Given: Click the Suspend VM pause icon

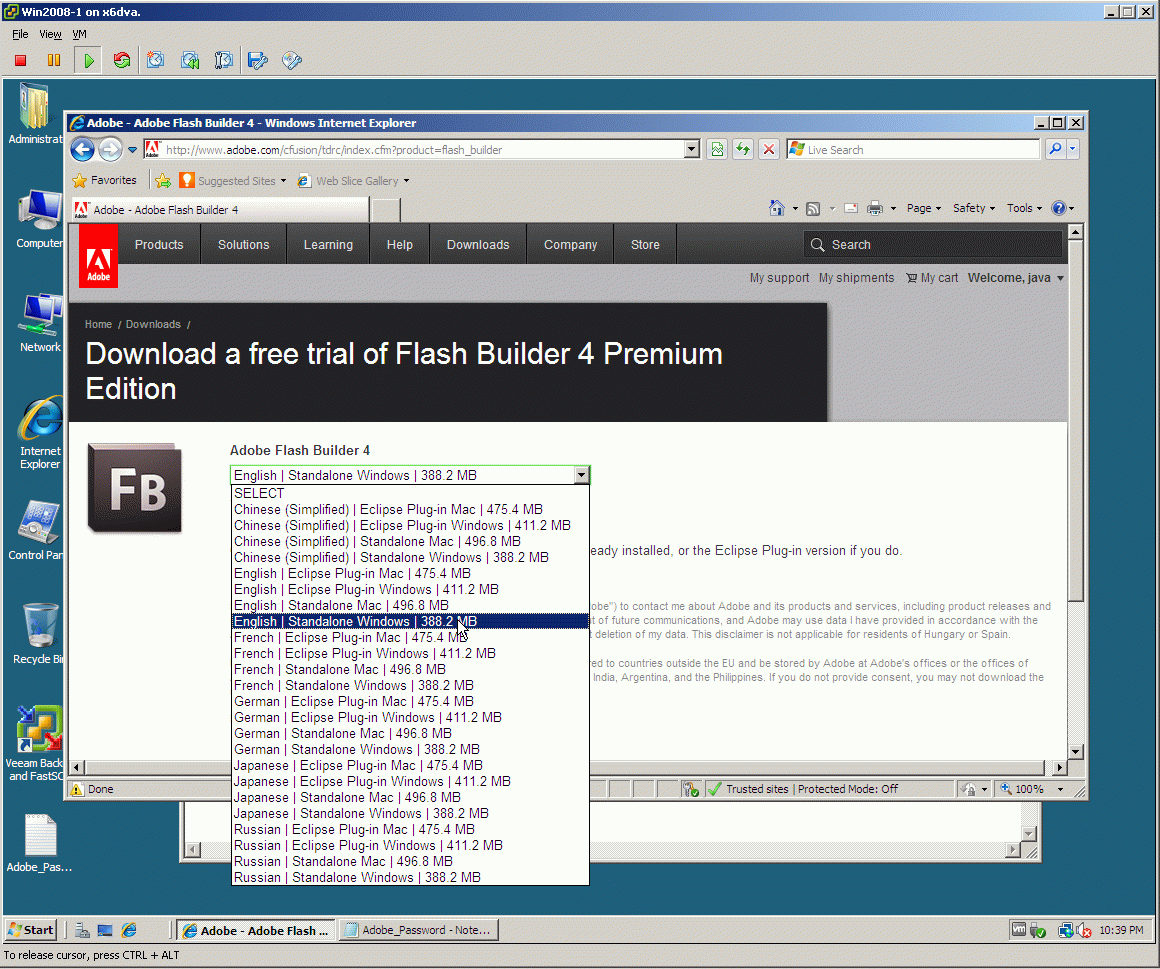Looking at the screenshot, I should click(x=54, y=61).
